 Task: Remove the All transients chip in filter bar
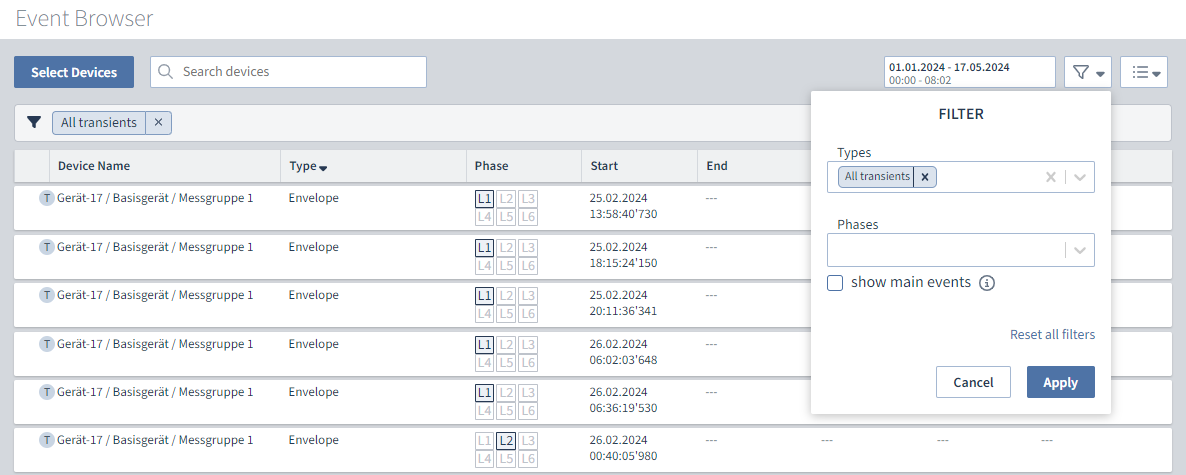pyautogui.click(x=158, y=122)
